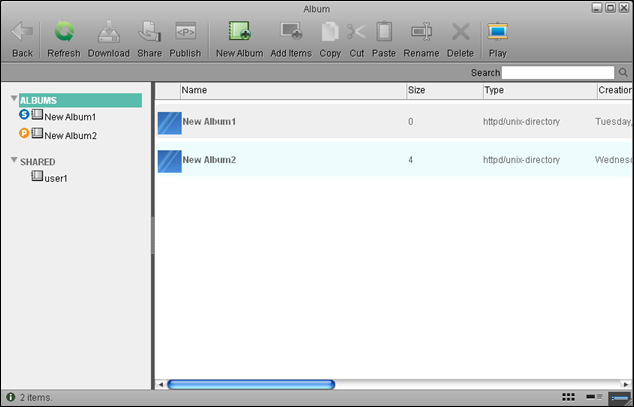Click into the Search text field
634x407 pixels.
(x=558, y=73)
